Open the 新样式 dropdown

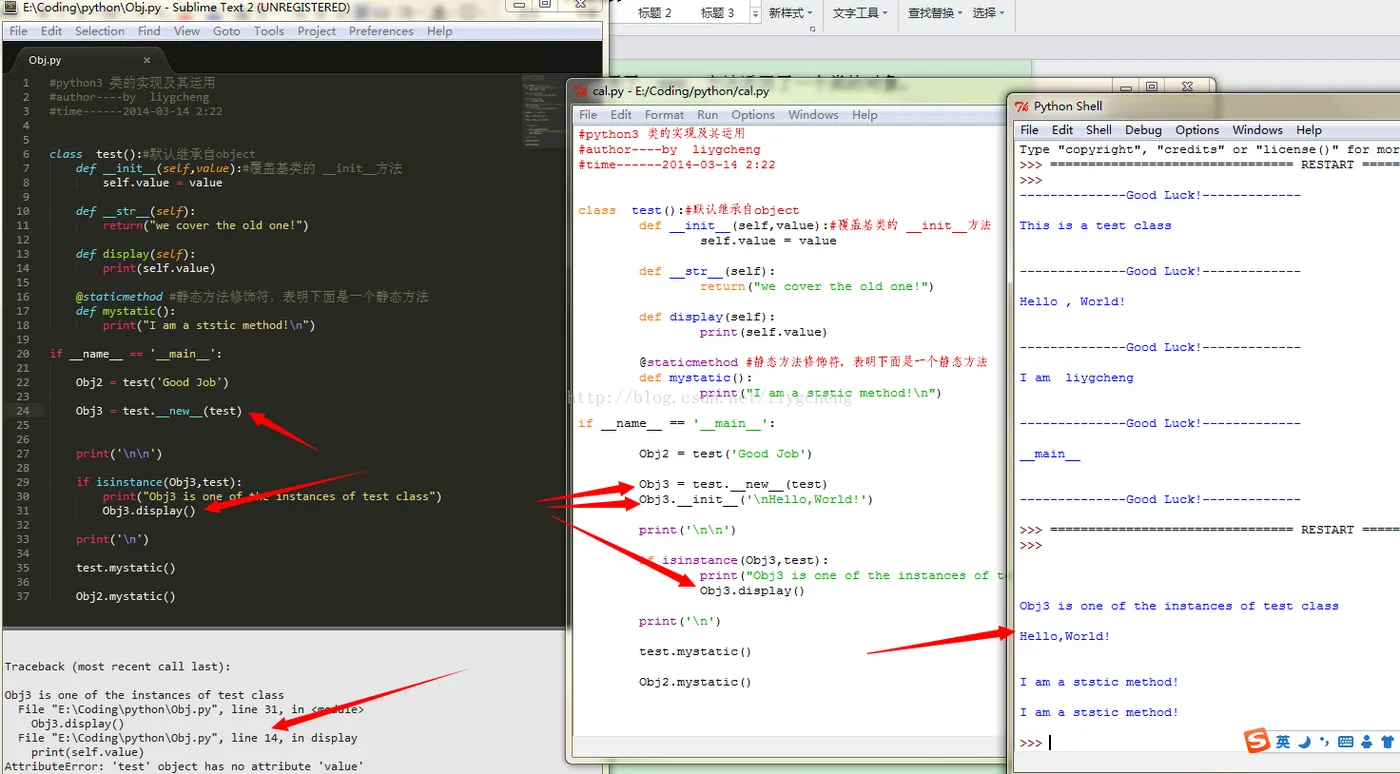(x=792, y=13)
